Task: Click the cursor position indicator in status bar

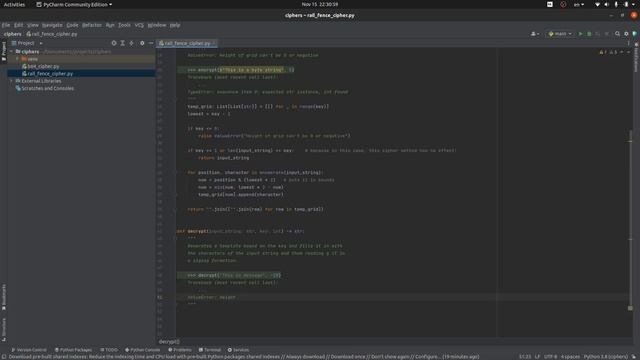Action: tap(525, 357)
